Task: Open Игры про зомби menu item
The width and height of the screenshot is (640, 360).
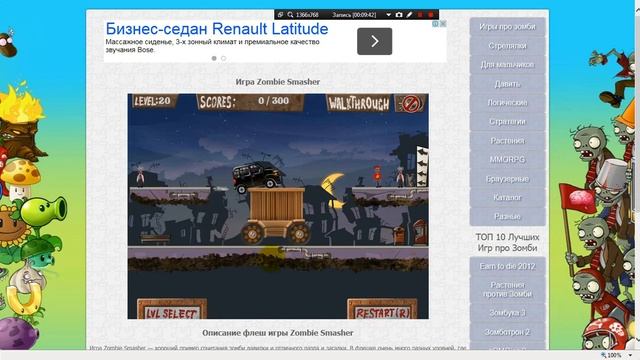Action: (x=507, y=27)
